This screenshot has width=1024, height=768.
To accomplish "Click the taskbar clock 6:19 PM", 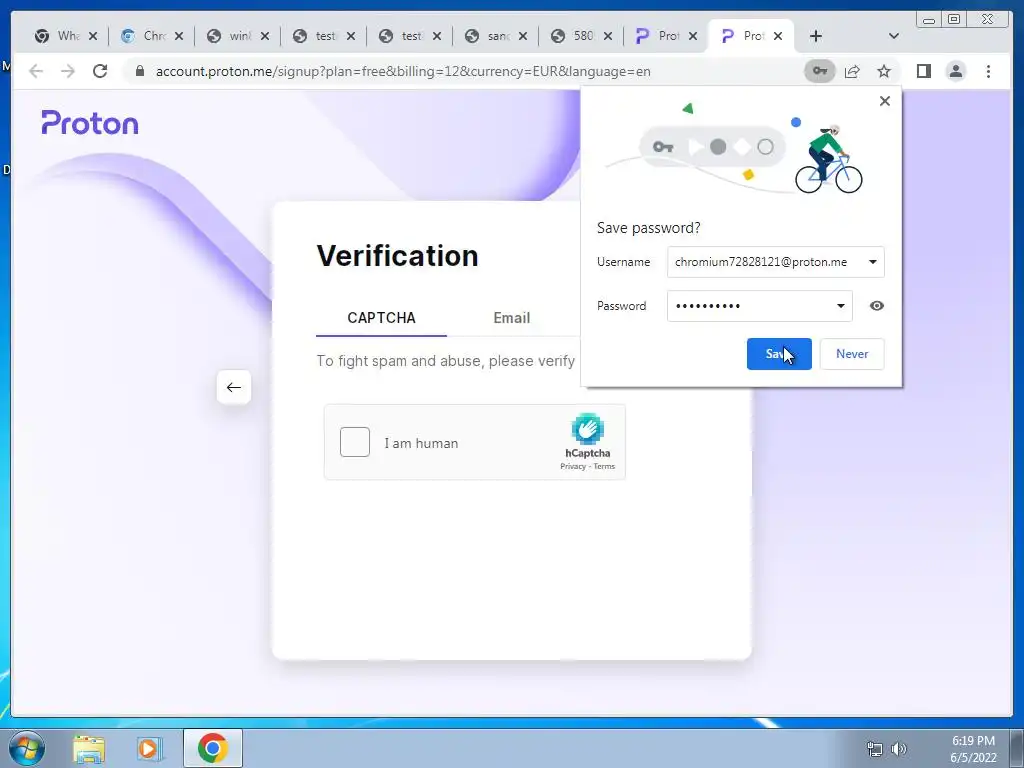I will coord(973,741).
